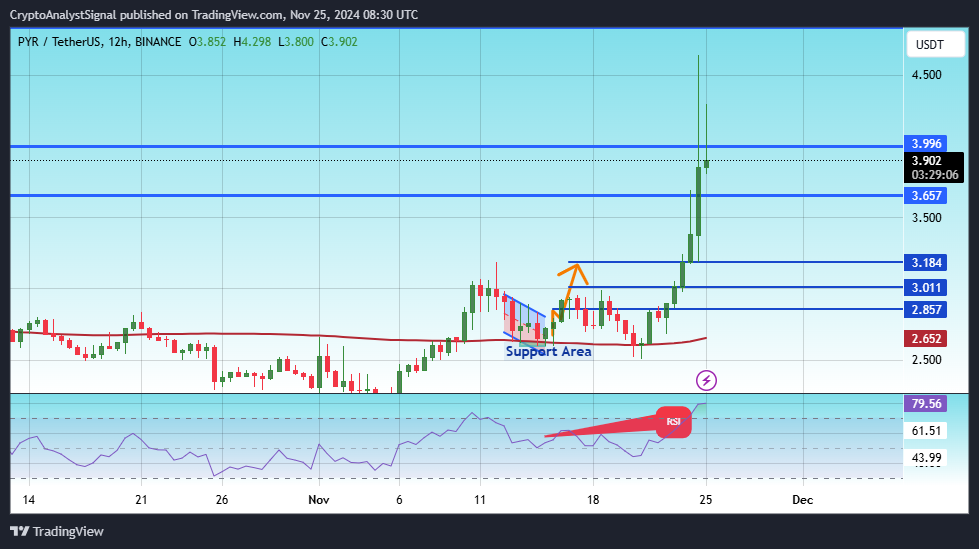
Task: Click the Dec date axis label
Action: (802, 500)
